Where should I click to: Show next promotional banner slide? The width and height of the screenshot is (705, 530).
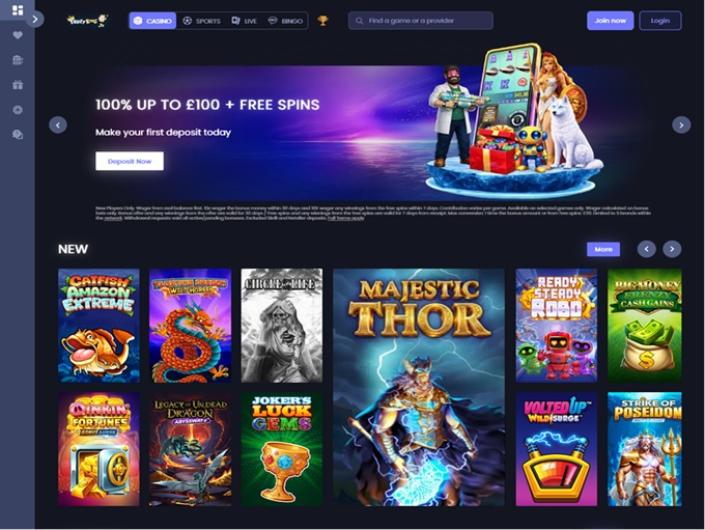(x=681, y=125)
